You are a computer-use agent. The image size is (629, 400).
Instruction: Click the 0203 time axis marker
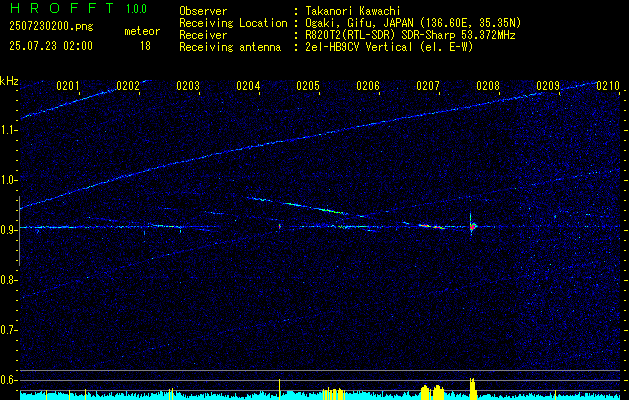coord(188,86)
